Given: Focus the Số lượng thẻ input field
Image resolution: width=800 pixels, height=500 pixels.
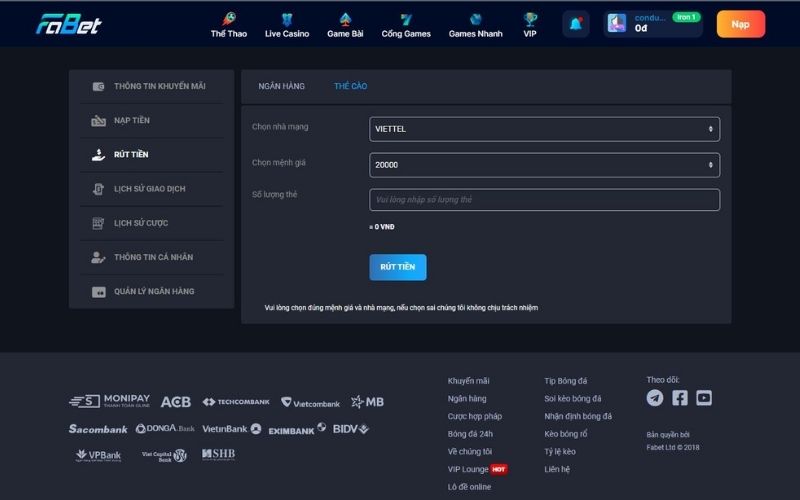Looking at the screenshot, I should point(544,199).
